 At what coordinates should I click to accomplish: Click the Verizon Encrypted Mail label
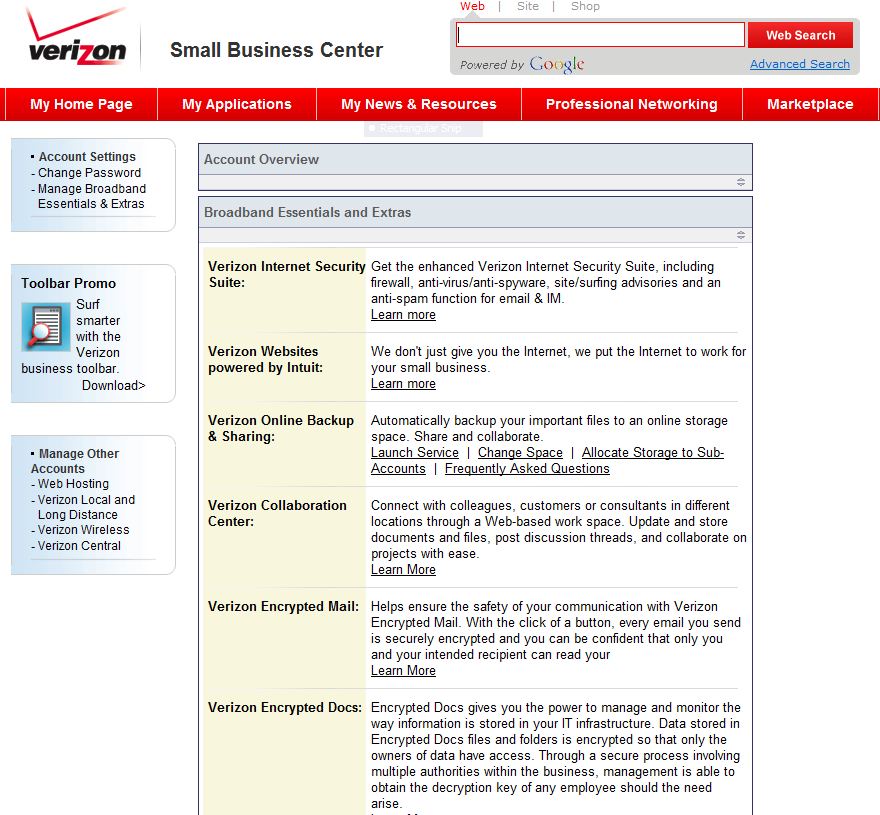(283, 607)
